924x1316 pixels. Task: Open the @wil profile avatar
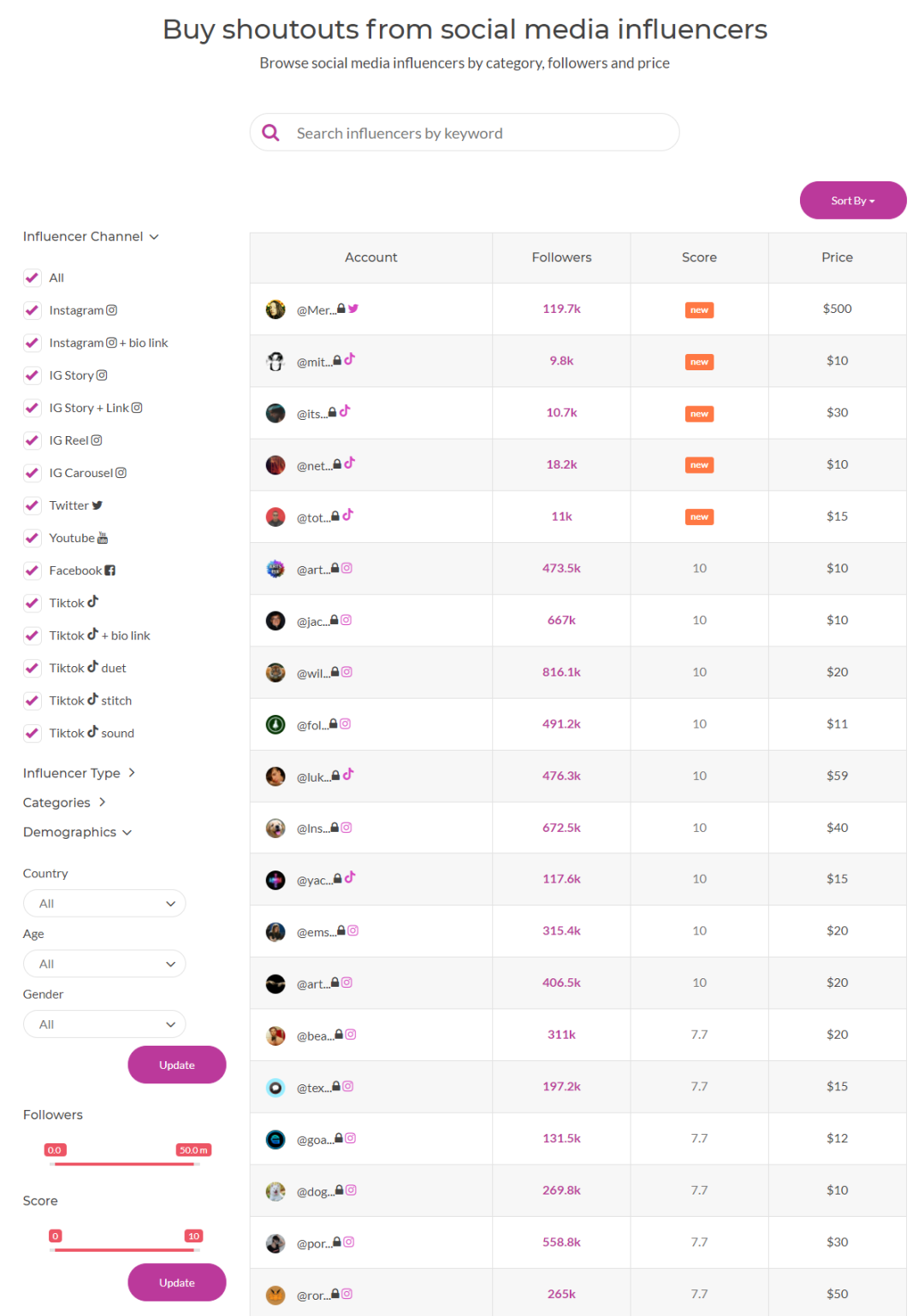coord(275,672)
